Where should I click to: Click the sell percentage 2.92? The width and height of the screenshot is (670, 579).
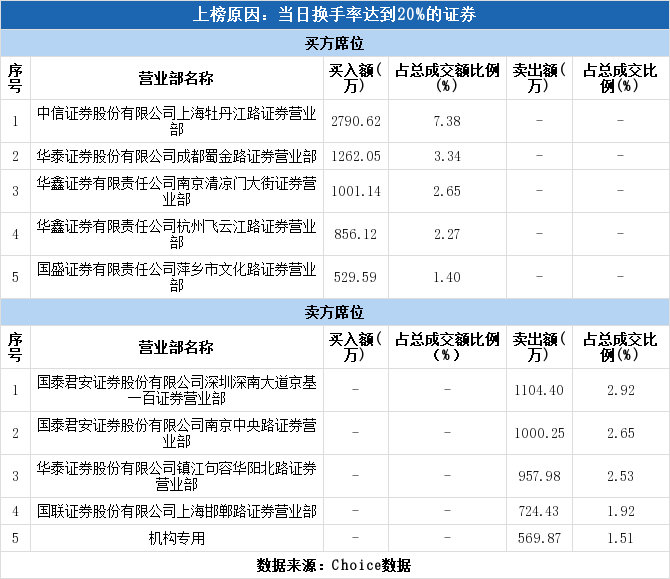click(620, 390)
